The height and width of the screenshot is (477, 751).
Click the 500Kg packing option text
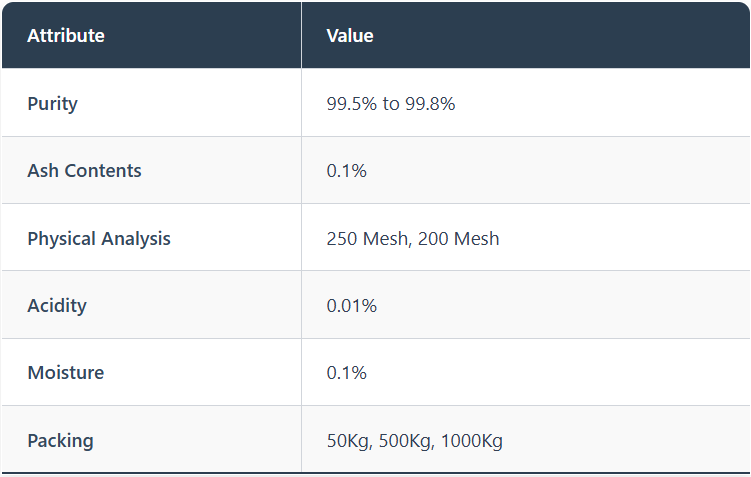[x=404, y=440]
